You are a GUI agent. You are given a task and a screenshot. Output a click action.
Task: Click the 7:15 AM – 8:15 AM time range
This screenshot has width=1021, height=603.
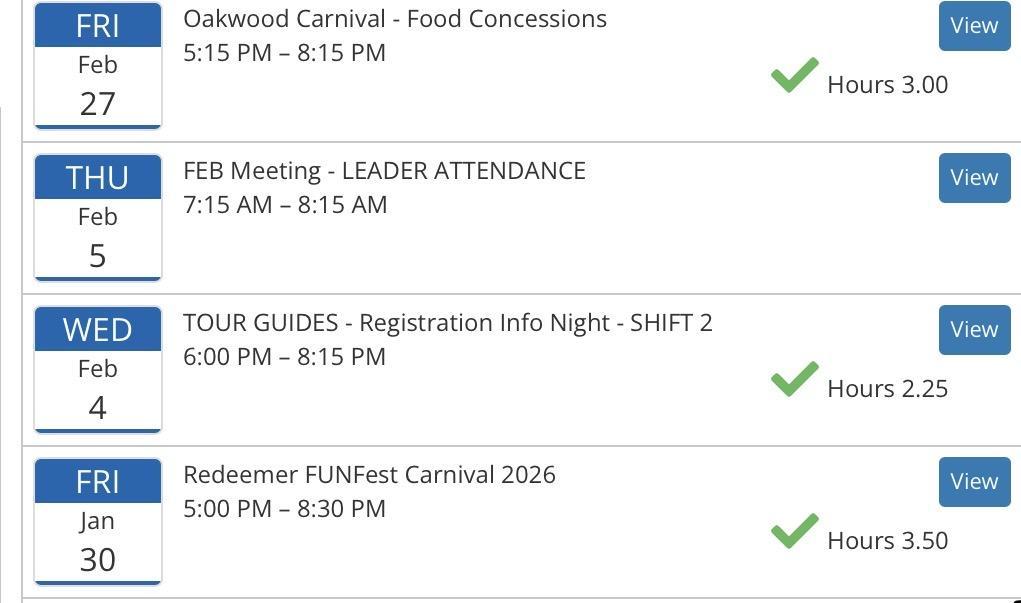[x=285, y=205]
